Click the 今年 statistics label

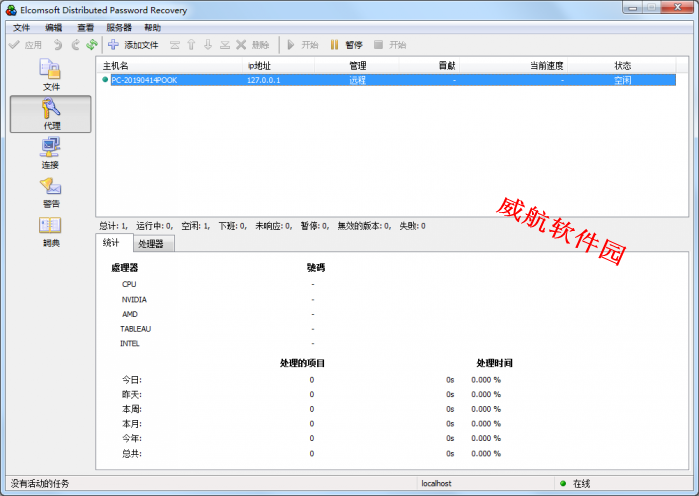[x=132, y=439]
